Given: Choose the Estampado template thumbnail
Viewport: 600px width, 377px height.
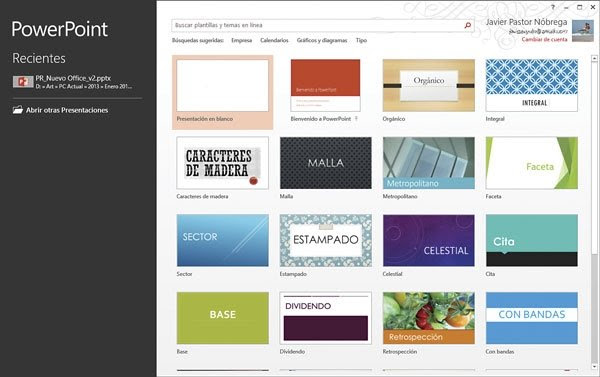Looking at the screenshot, I should click(x=326, y=240).
